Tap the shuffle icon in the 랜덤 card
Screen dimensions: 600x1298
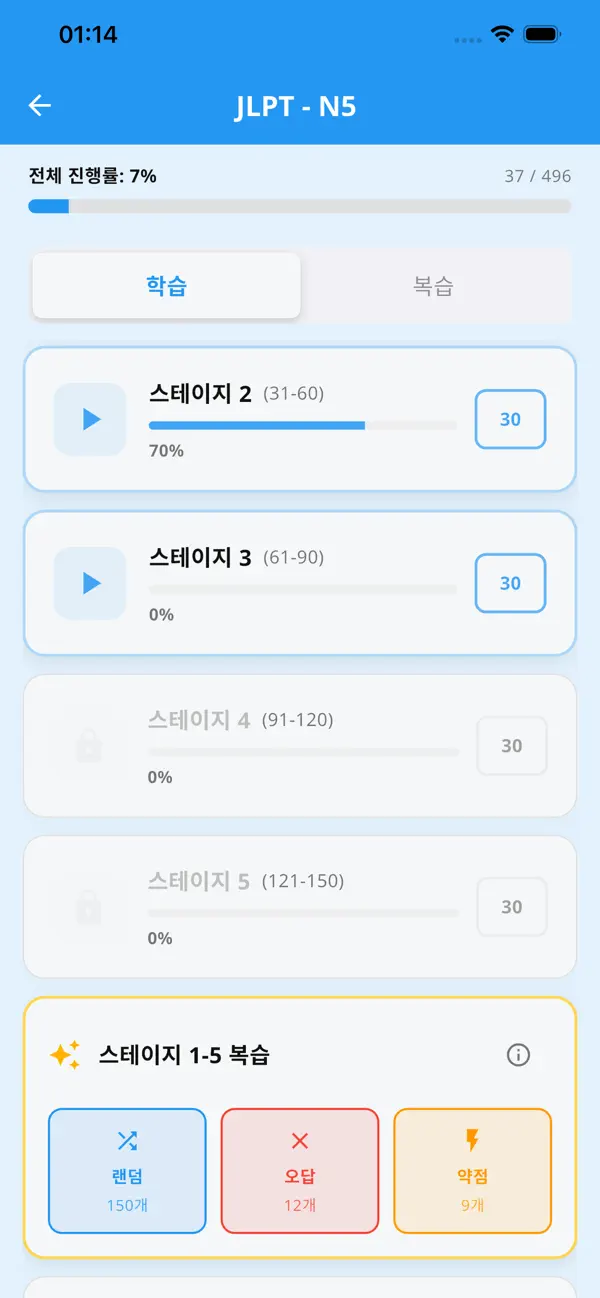click(x=127, y=1140)
